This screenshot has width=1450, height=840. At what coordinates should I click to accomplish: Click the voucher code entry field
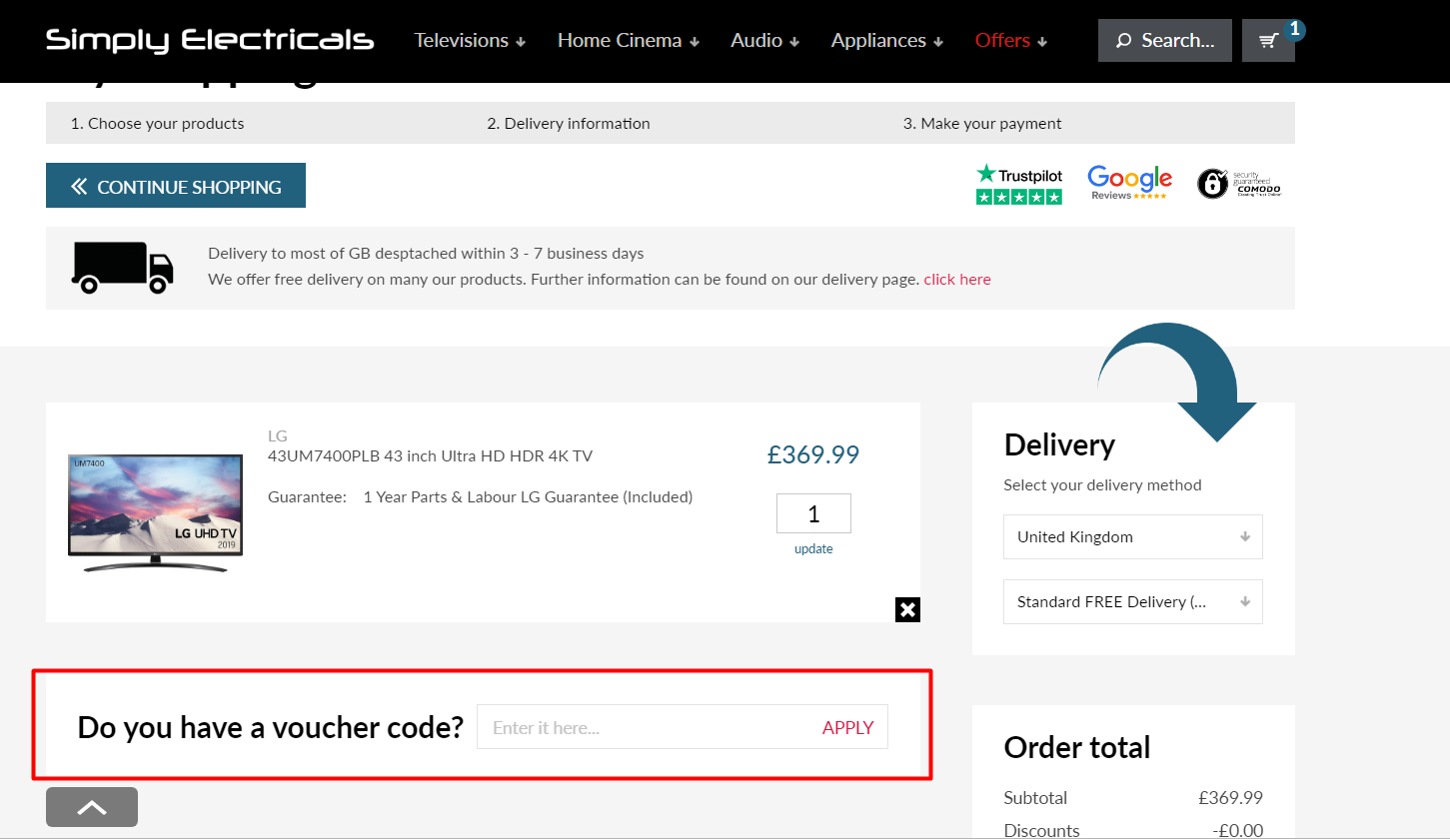pyautogui.click(x=640, y=727)
